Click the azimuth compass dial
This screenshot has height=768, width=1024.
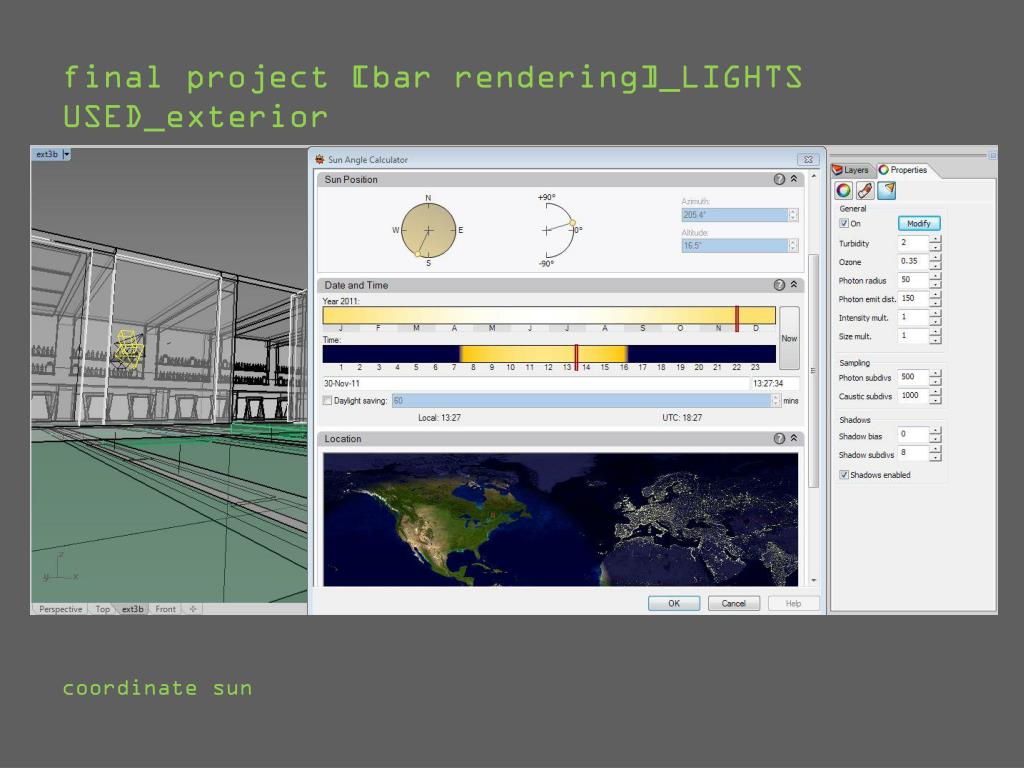click(428, 230)
